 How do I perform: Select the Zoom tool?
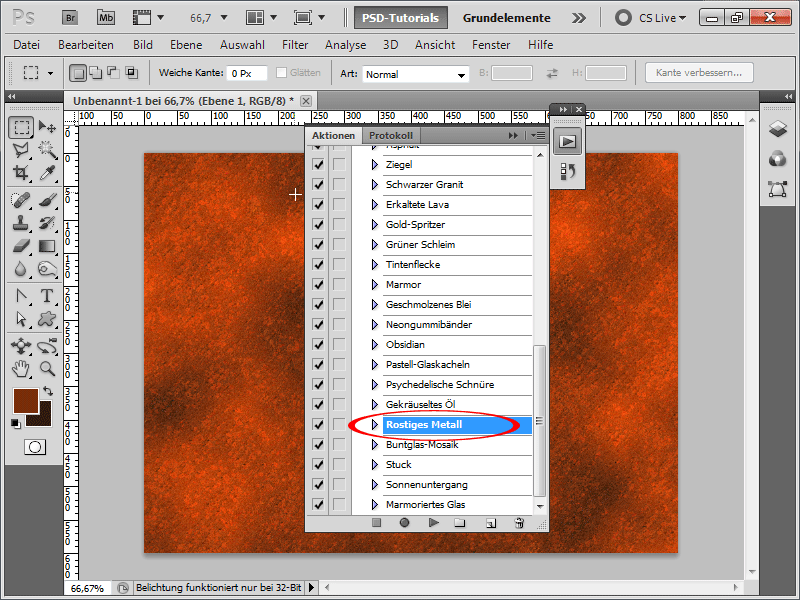(x=47, y=369)
